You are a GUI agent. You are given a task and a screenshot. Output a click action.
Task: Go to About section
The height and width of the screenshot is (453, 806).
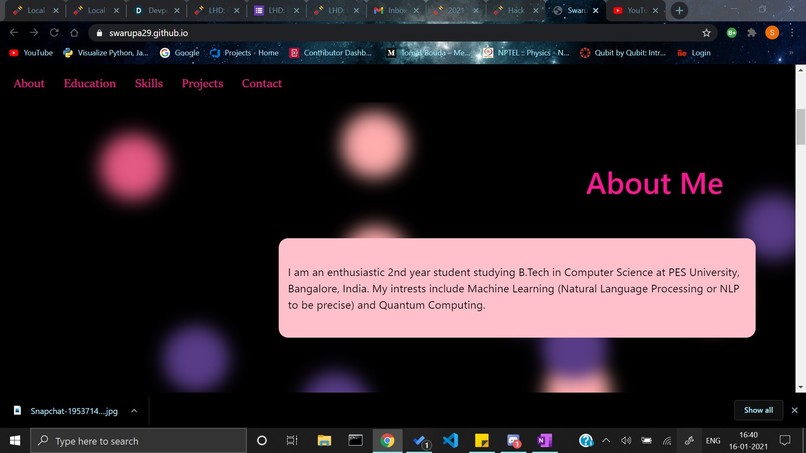(29, 83)
